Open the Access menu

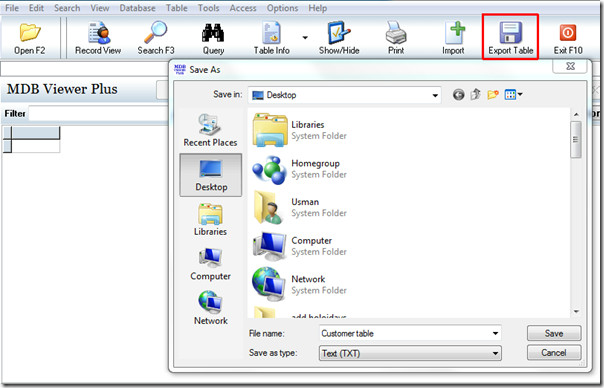pyautogui.click(x=243, y=8)
